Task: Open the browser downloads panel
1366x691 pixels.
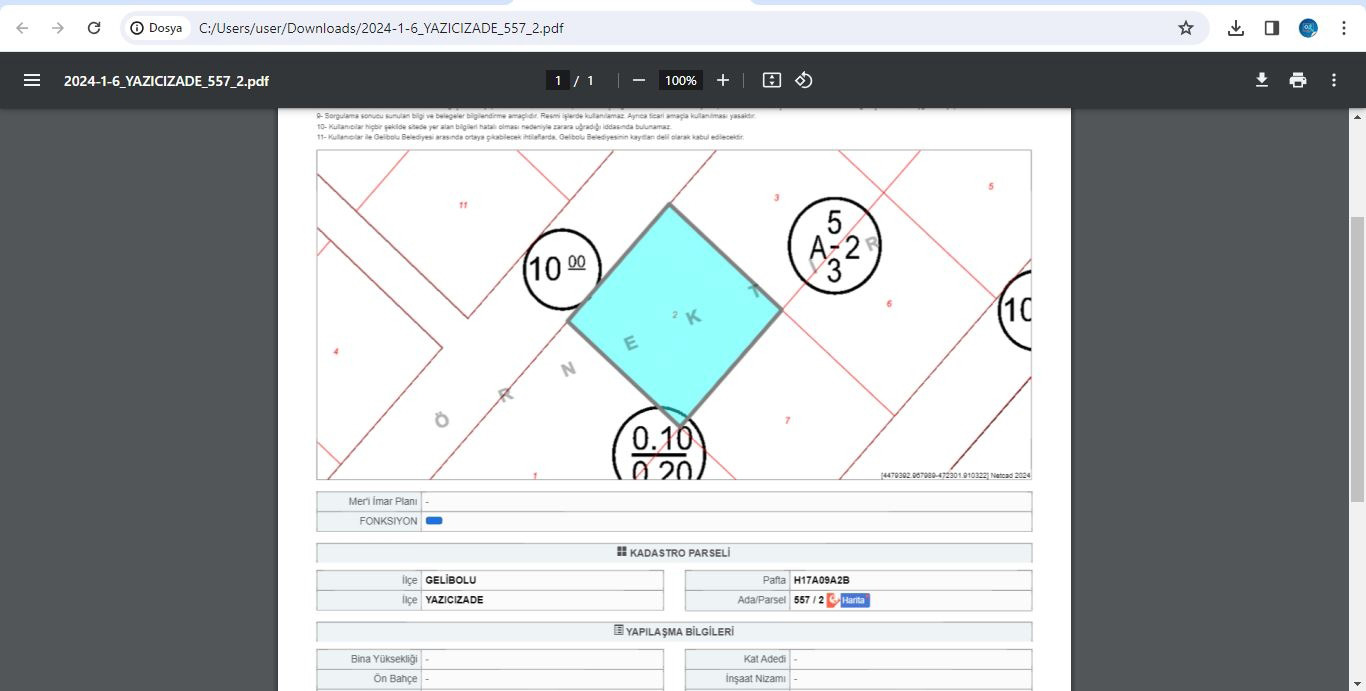Action: (x=1236, y=28)
